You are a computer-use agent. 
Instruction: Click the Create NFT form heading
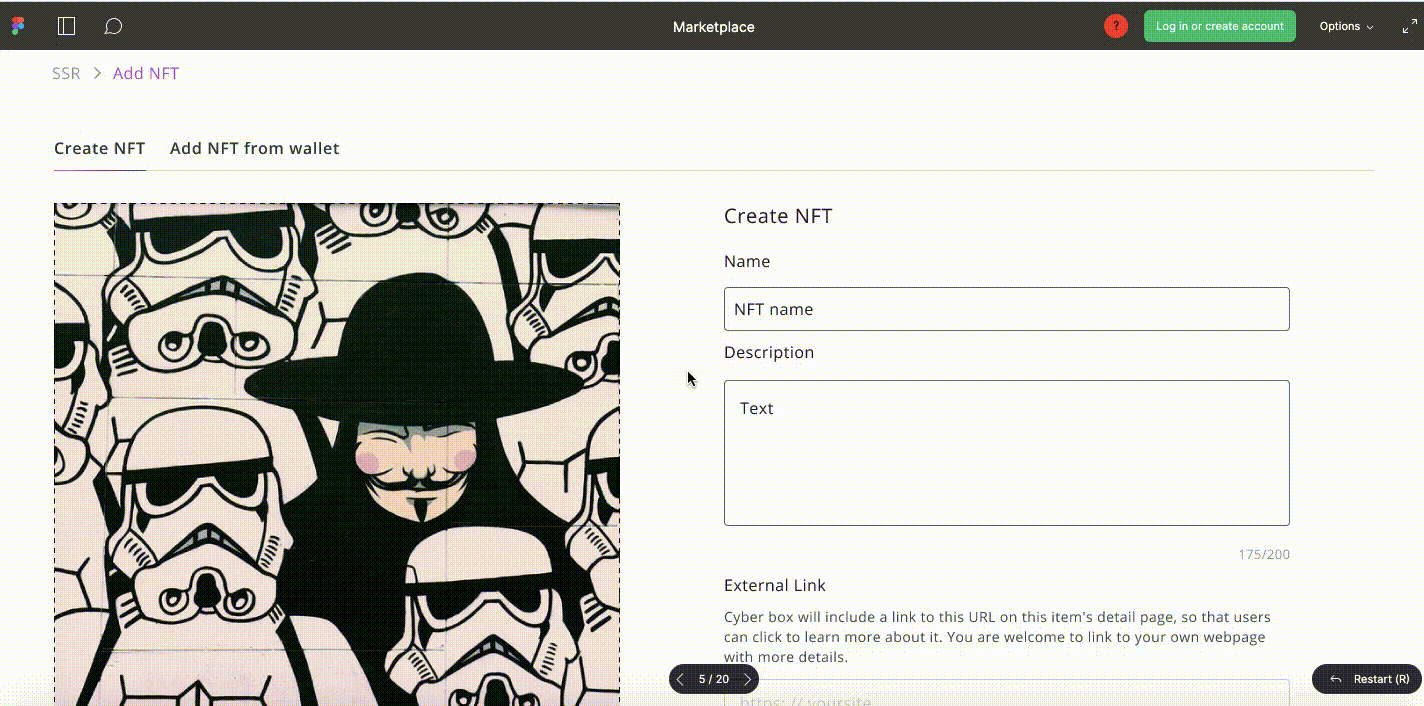778,216
